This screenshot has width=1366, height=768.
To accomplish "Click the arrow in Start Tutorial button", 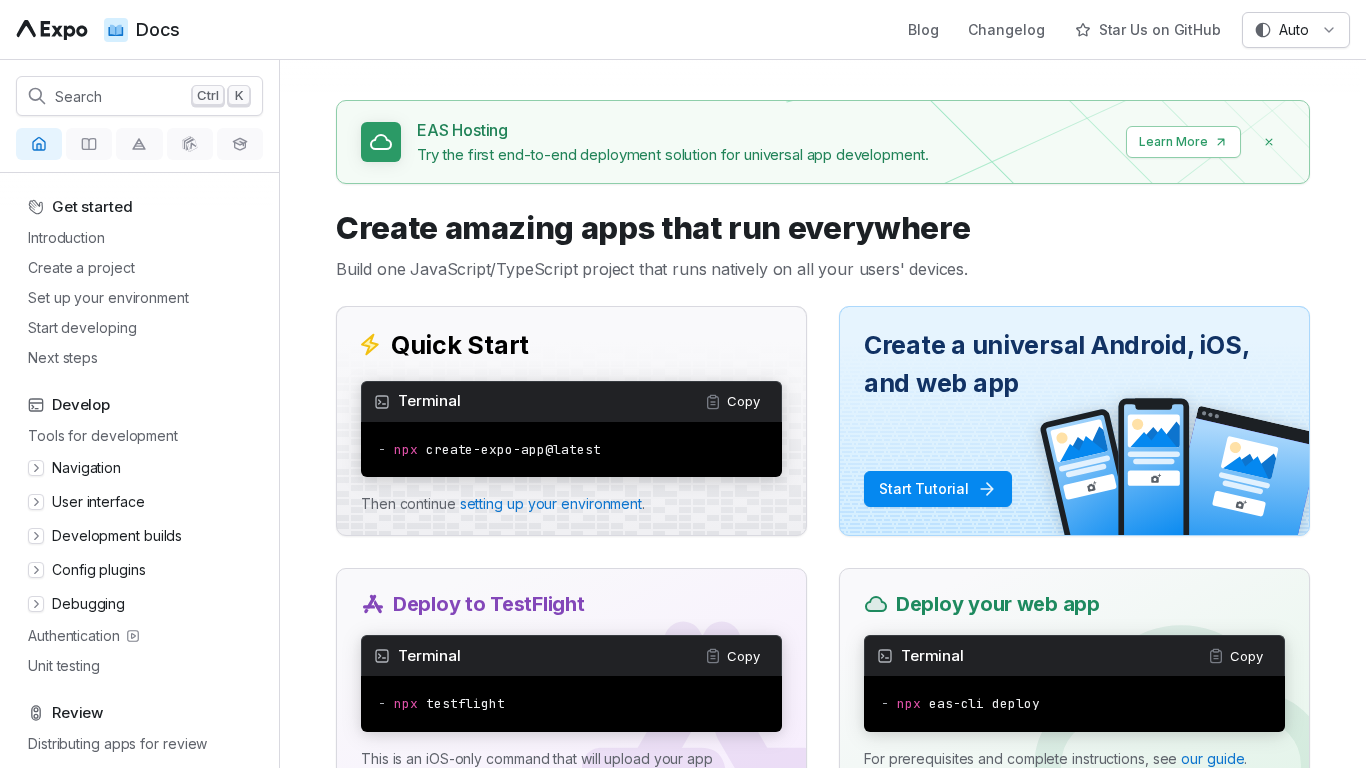I will pos(987,489).
